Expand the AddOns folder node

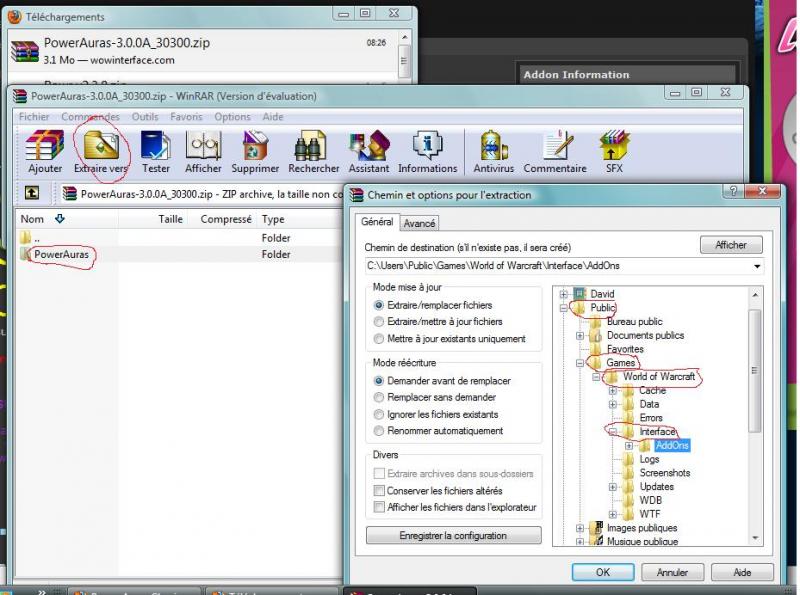pos(629,445)
